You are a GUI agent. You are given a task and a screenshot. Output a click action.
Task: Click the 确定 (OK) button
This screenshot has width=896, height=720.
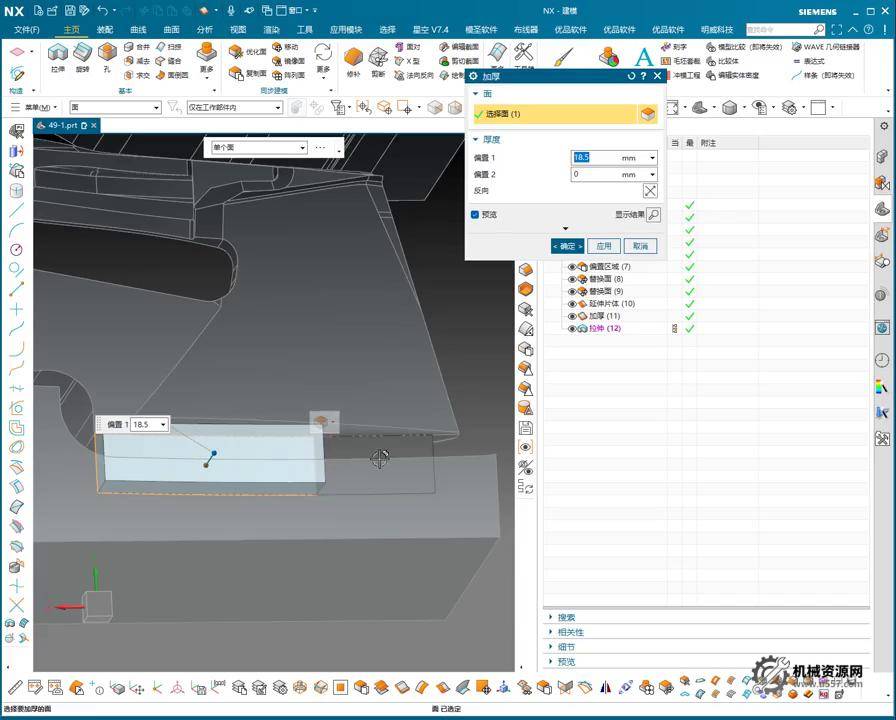pos(567,246)
